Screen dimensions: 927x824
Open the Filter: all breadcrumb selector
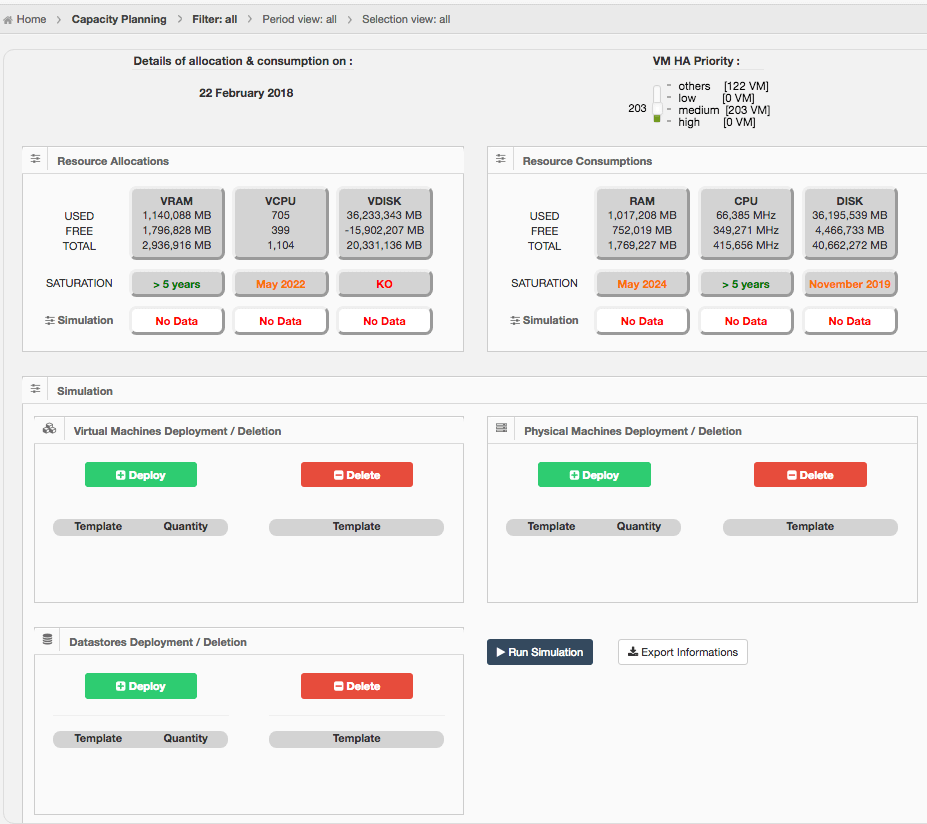[x=215, y=19]
